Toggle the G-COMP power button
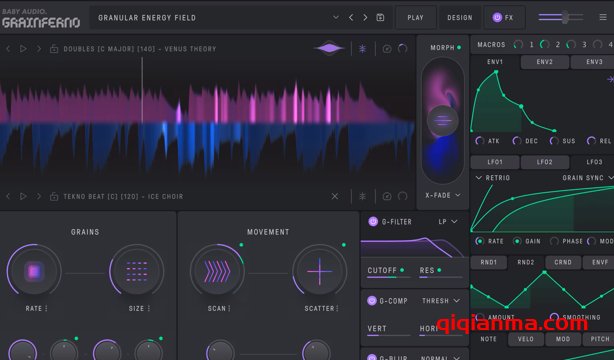The width and height of the screenshot is (614, 360). (x=372, y=301)
